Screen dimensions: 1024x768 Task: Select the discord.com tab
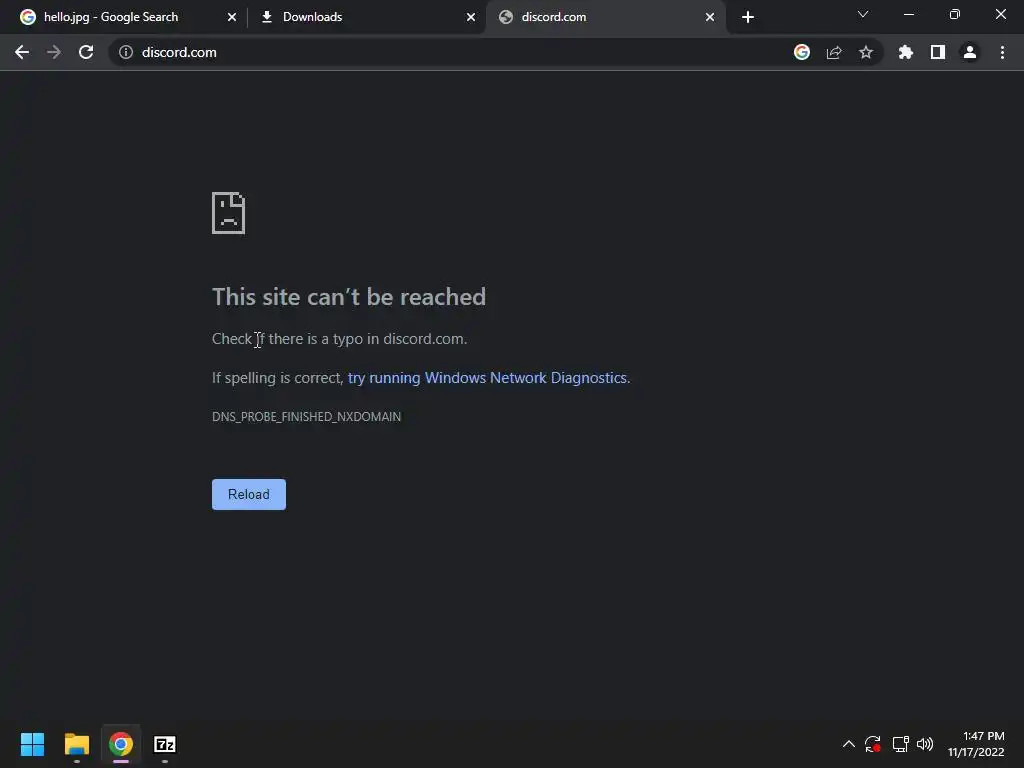(606, 17)
